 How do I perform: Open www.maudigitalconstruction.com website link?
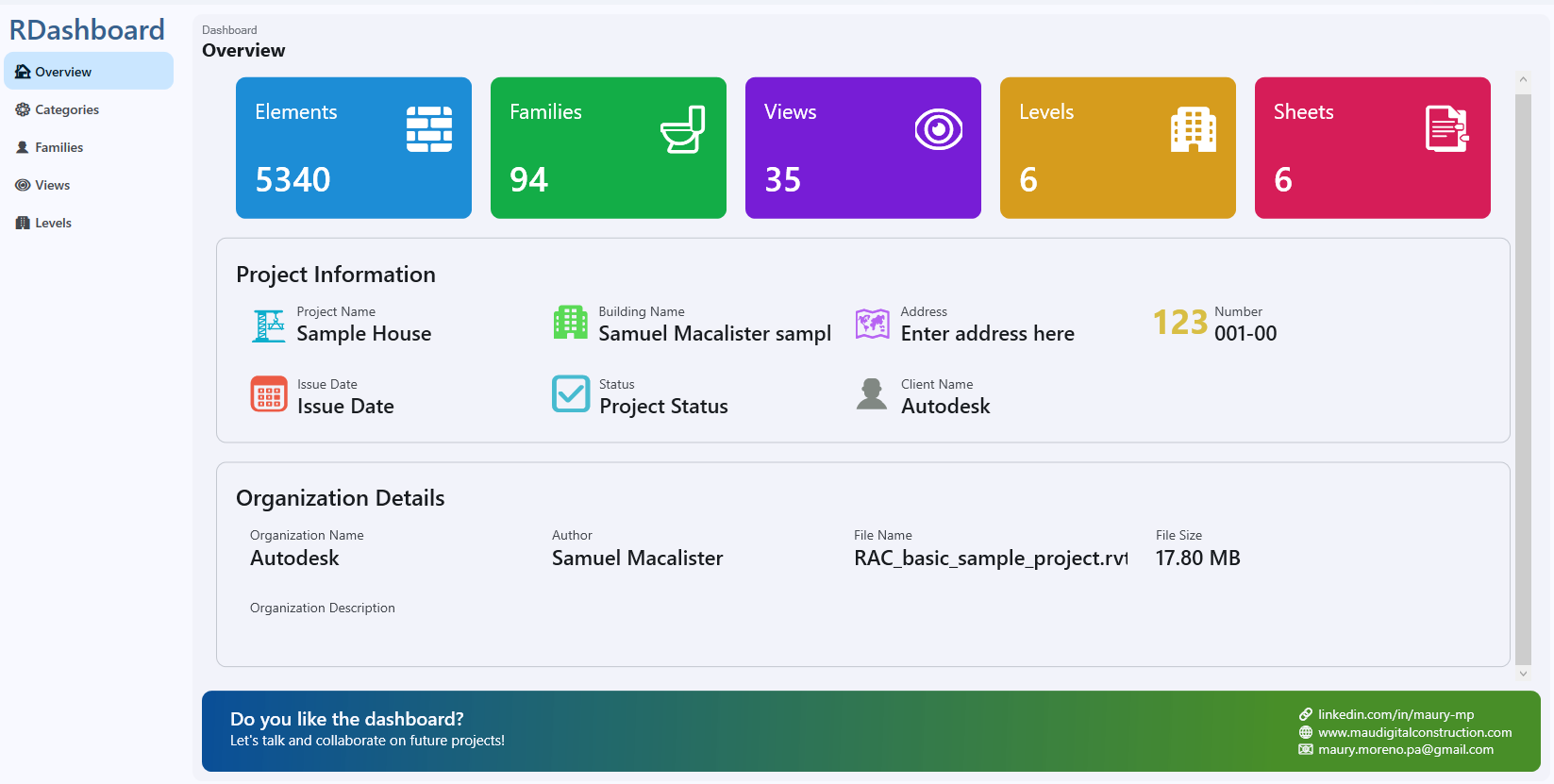(x=1414, y=732)
